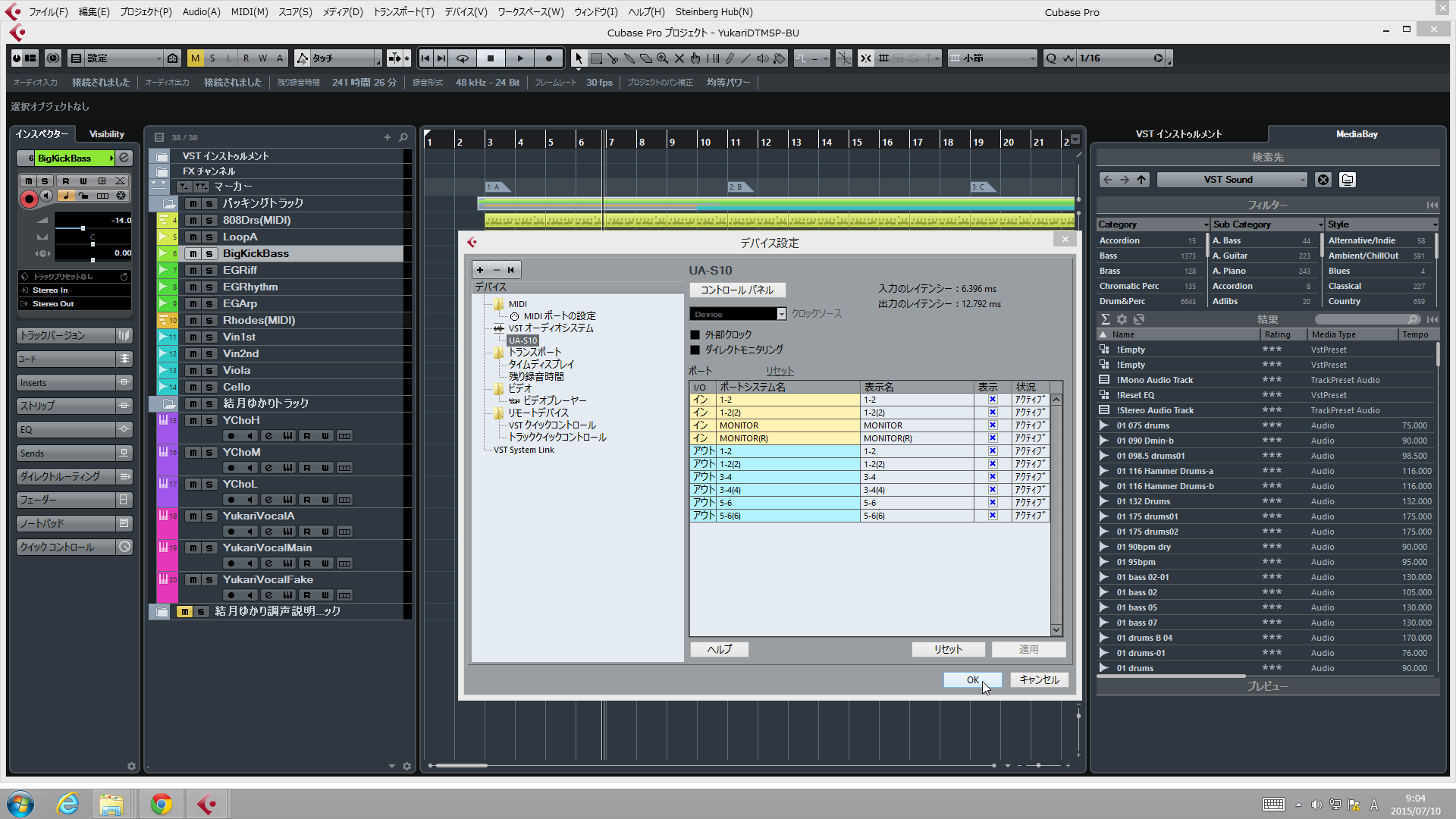The width and height of the screenshot is (1456, 819).
Task: Open Edit Instrument icon next to BigKickBass
Action: pyautogui.click(x=124, y=158)
